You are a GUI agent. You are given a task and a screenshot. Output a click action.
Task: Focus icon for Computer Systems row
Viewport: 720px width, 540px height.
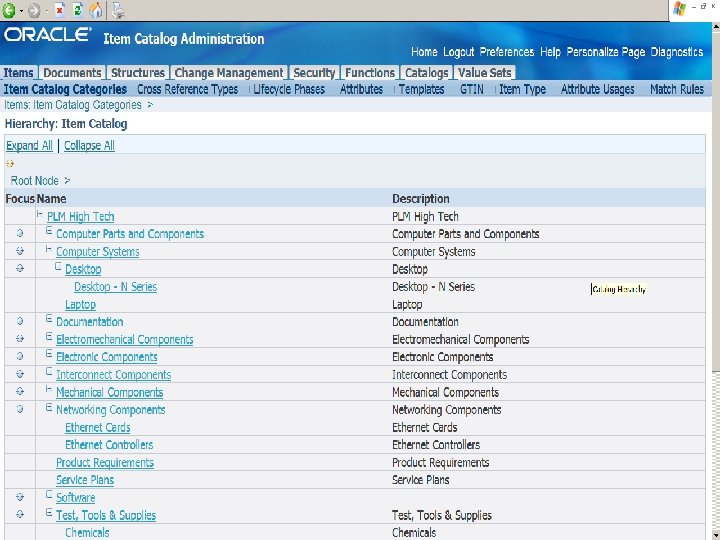20,251
